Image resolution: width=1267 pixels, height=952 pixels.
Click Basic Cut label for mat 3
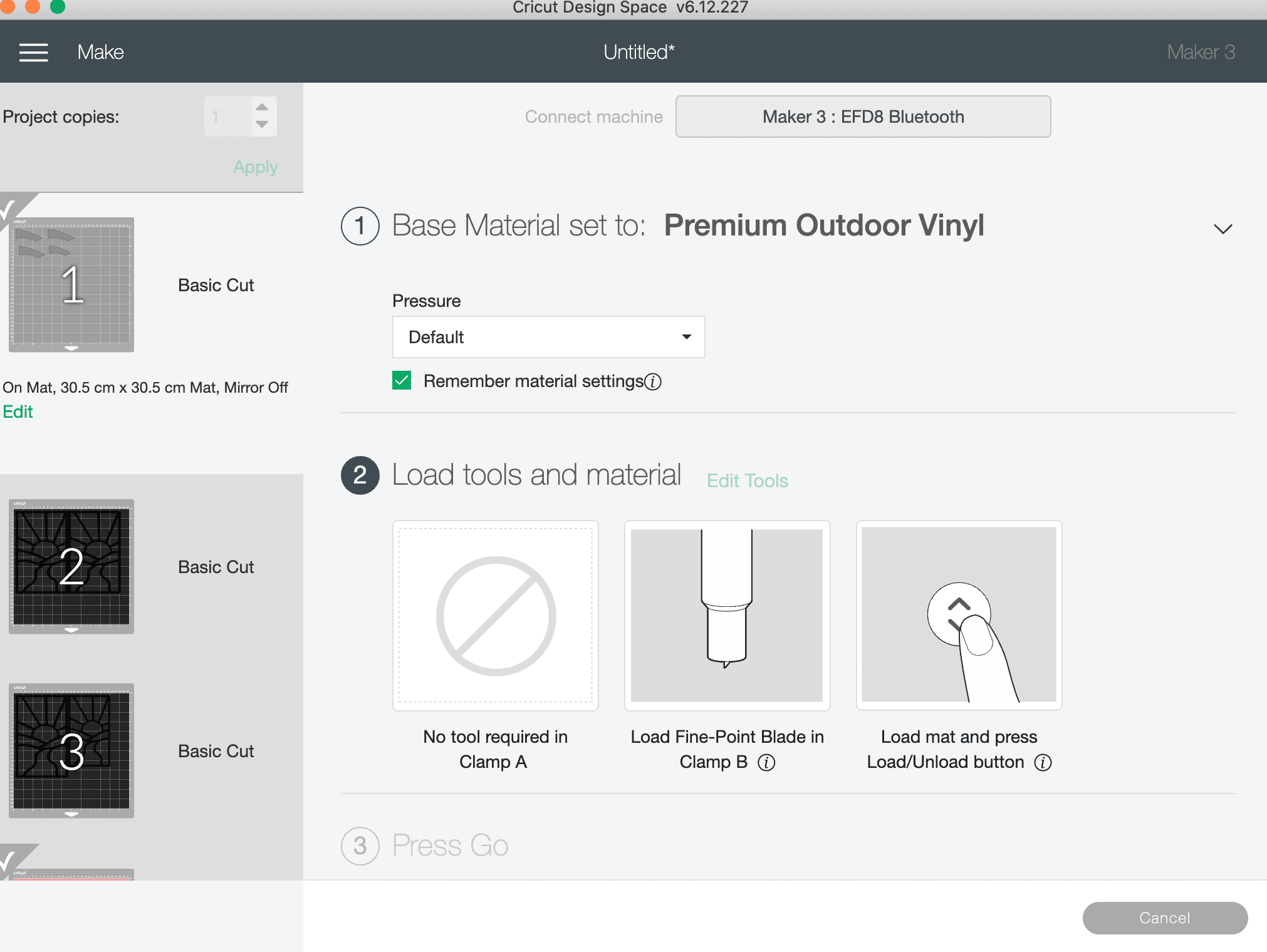[x=216, y=752]
